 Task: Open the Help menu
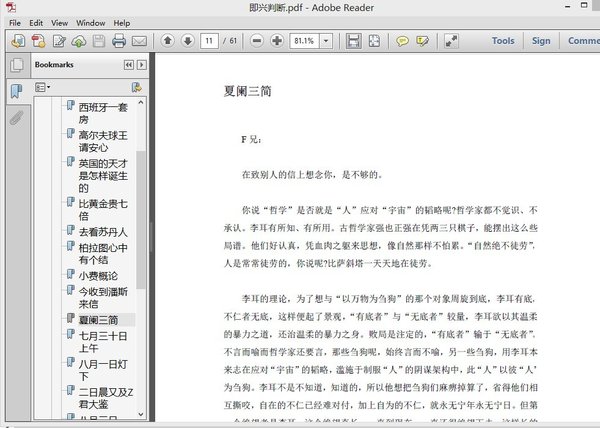coord(122,23)
